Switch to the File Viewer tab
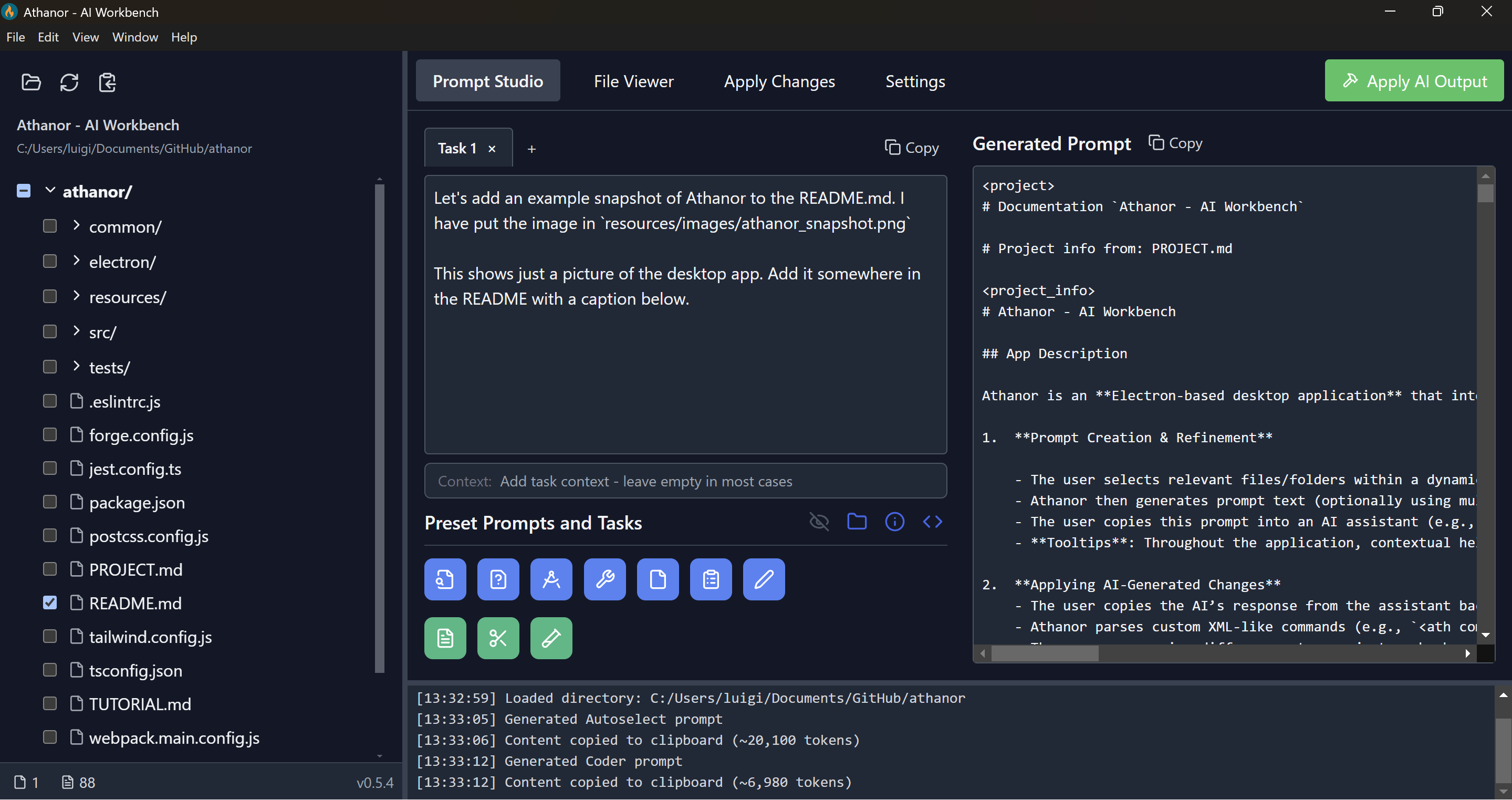Viewport: 1512px width, 800px height. 633,81
